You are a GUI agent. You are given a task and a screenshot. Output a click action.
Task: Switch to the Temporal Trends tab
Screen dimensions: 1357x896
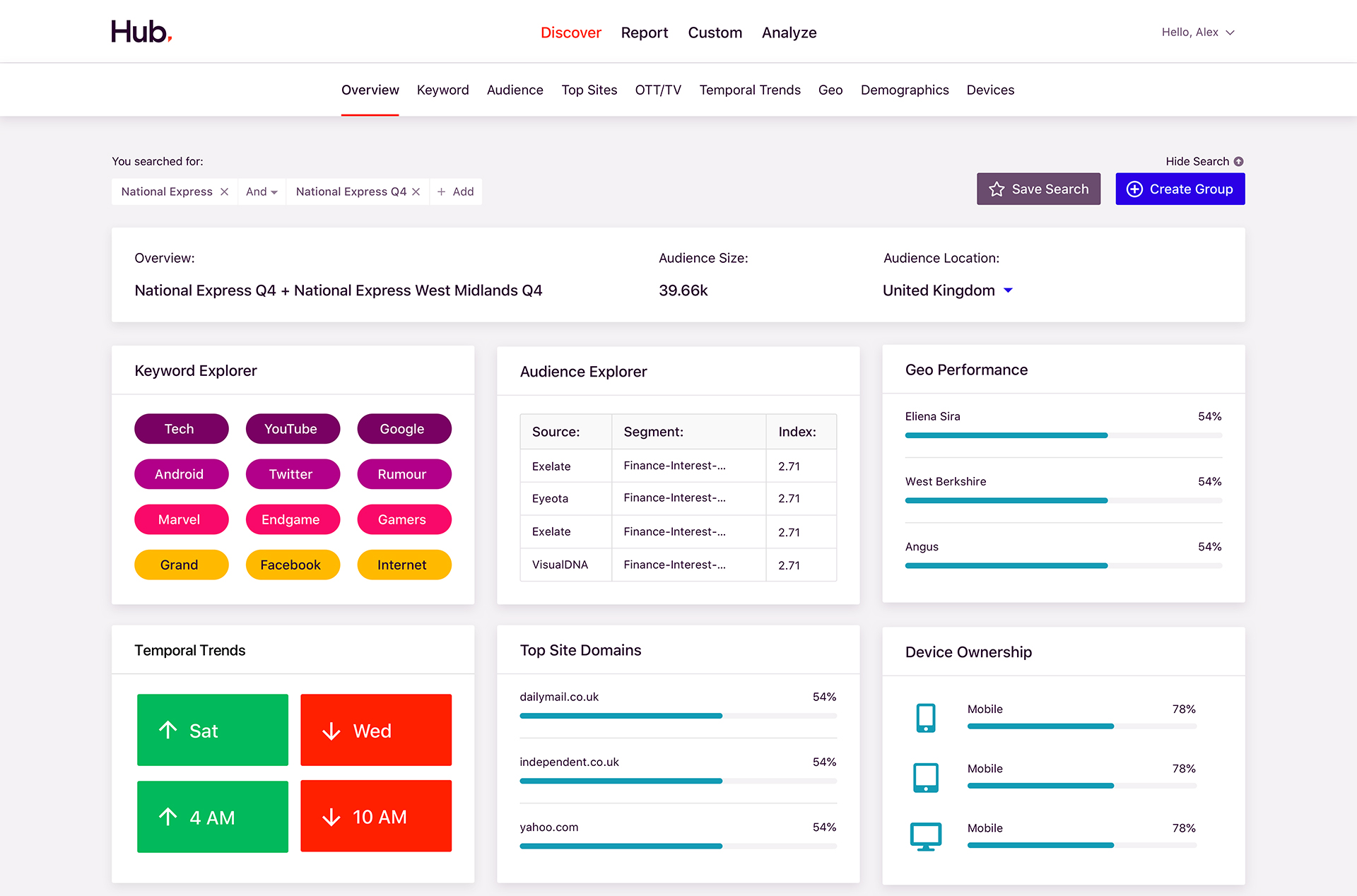[750, 90]
